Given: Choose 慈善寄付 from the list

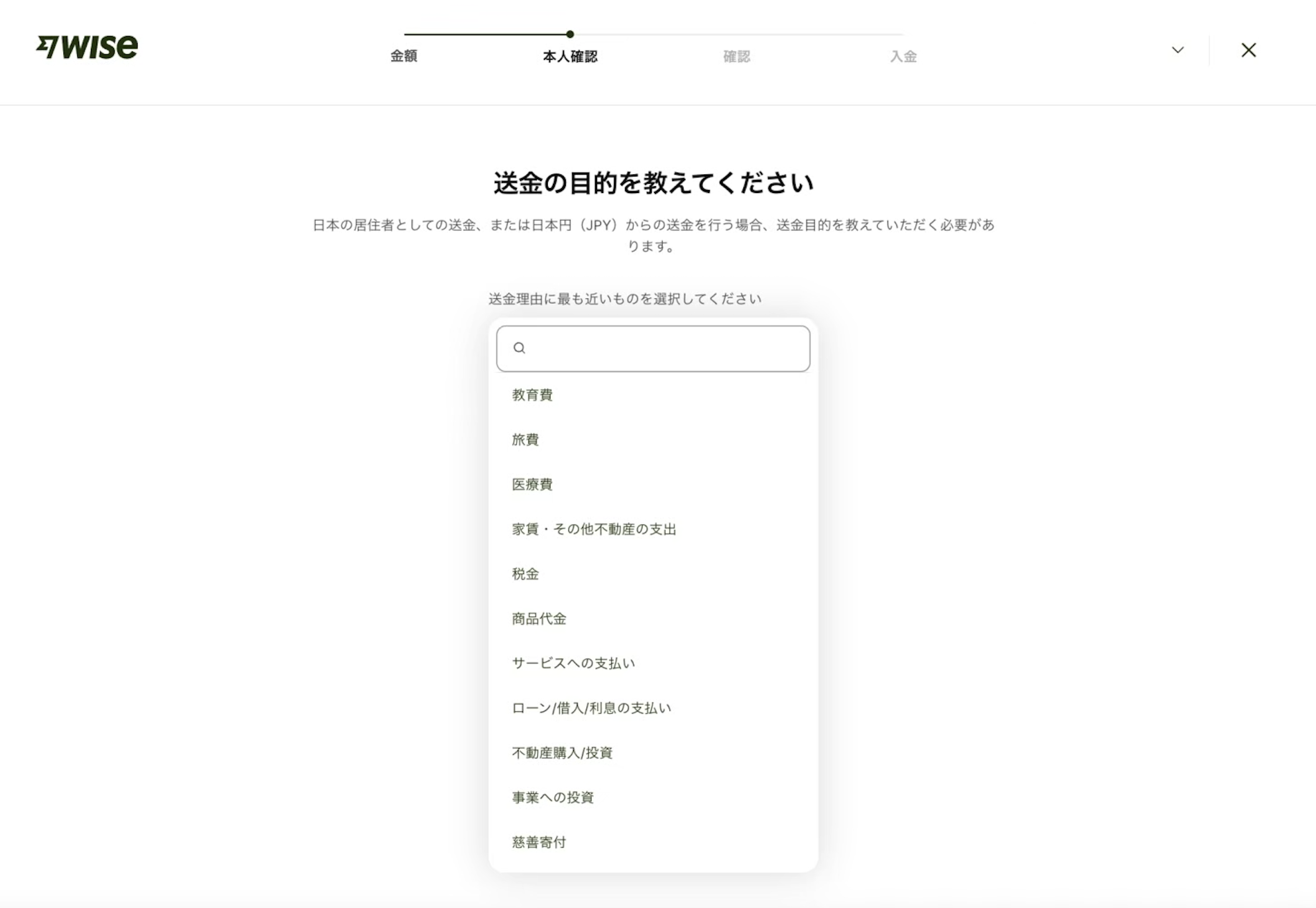Looking at the screenshot, I should pos(539,843).
